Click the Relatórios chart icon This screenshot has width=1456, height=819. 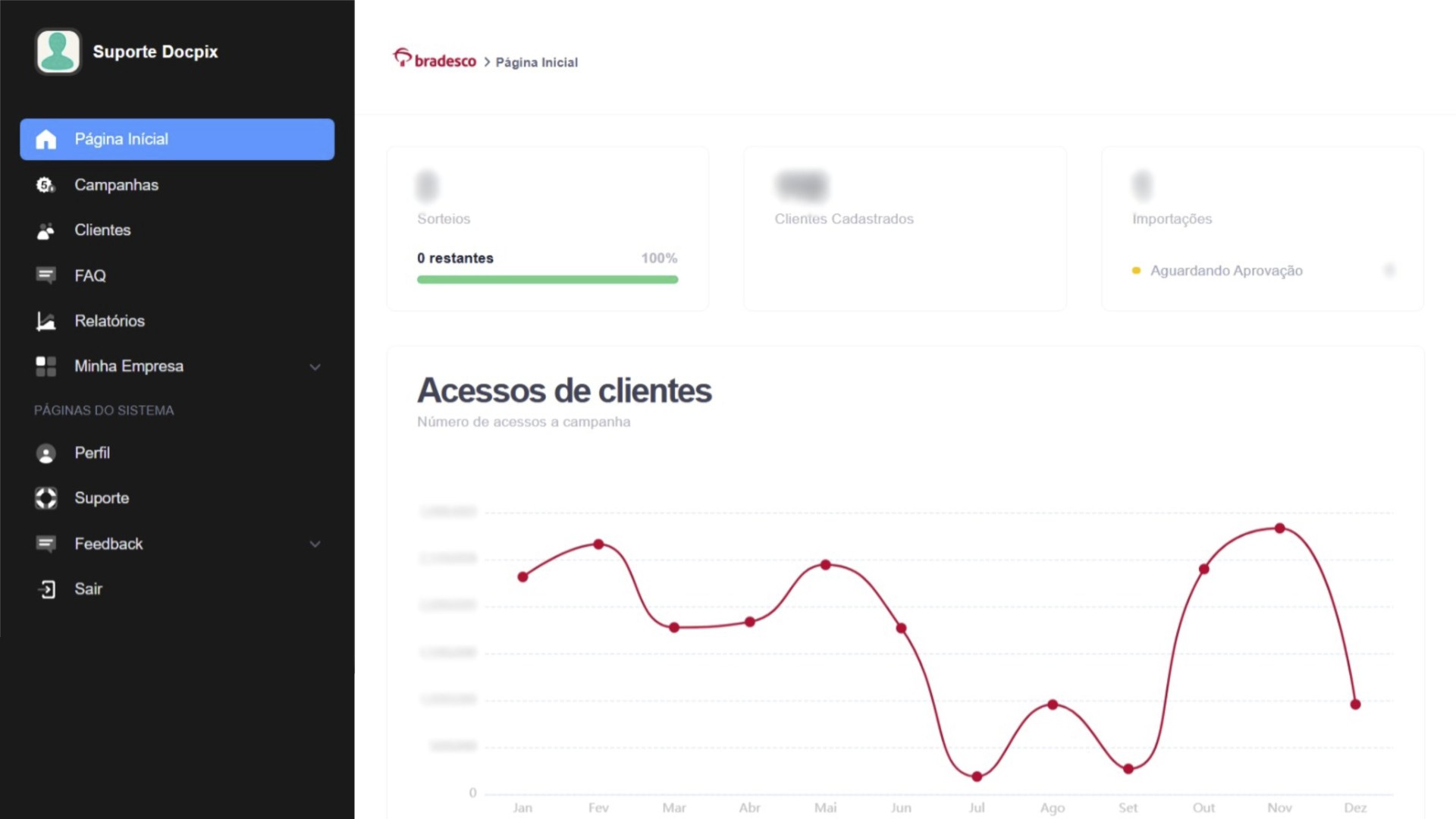click(x=45, y=321)
